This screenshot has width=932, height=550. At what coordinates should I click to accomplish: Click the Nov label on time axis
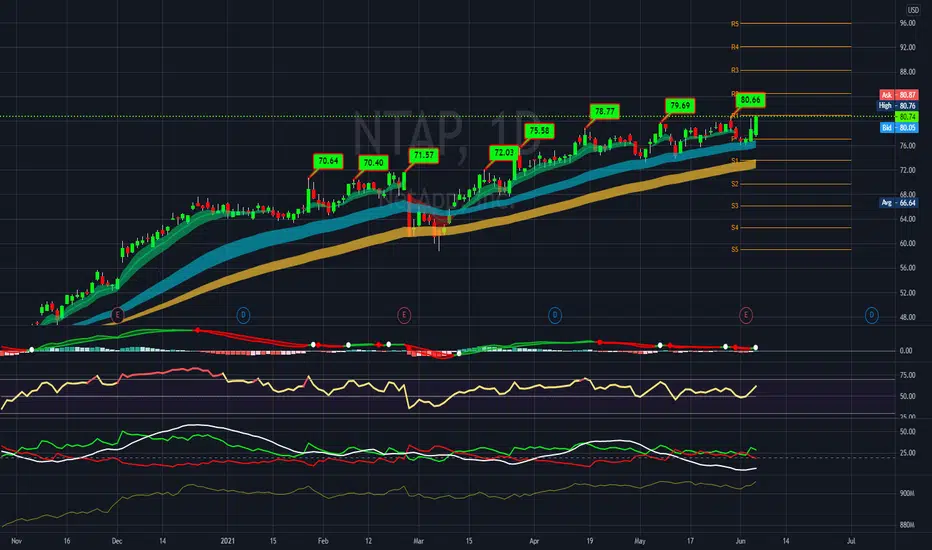click(x=17, y=541)
